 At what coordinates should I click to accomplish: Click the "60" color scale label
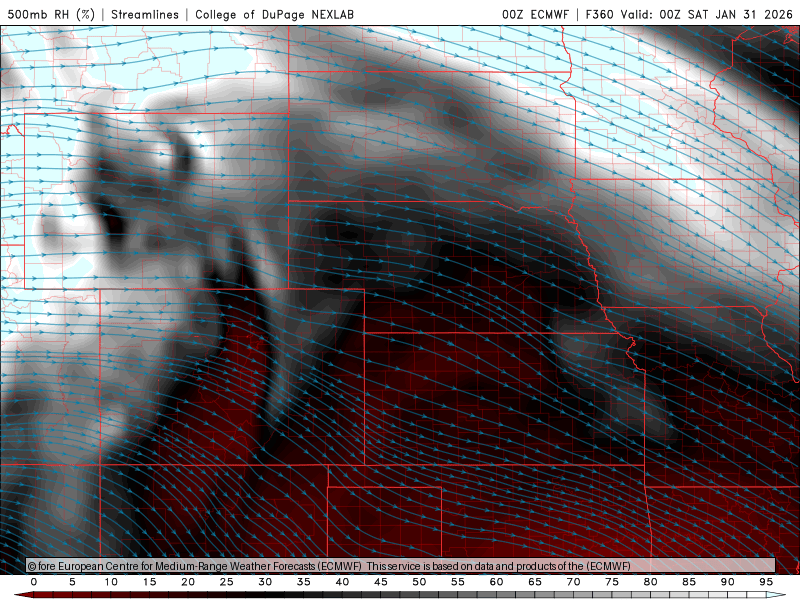[x=496, y=582]
